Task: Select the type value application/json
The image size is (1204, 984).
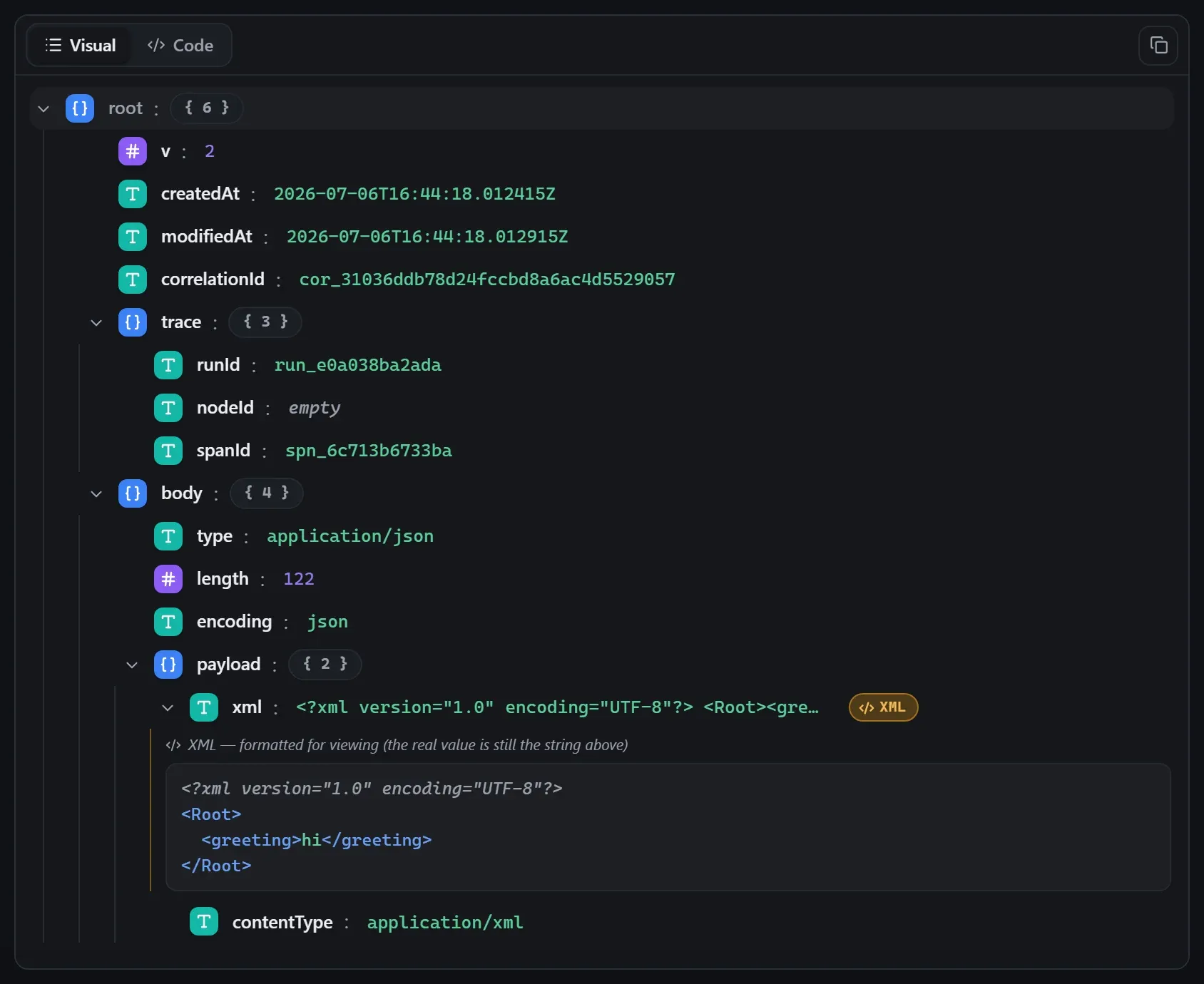Action: pyautogui.click(x=350, y=536)
